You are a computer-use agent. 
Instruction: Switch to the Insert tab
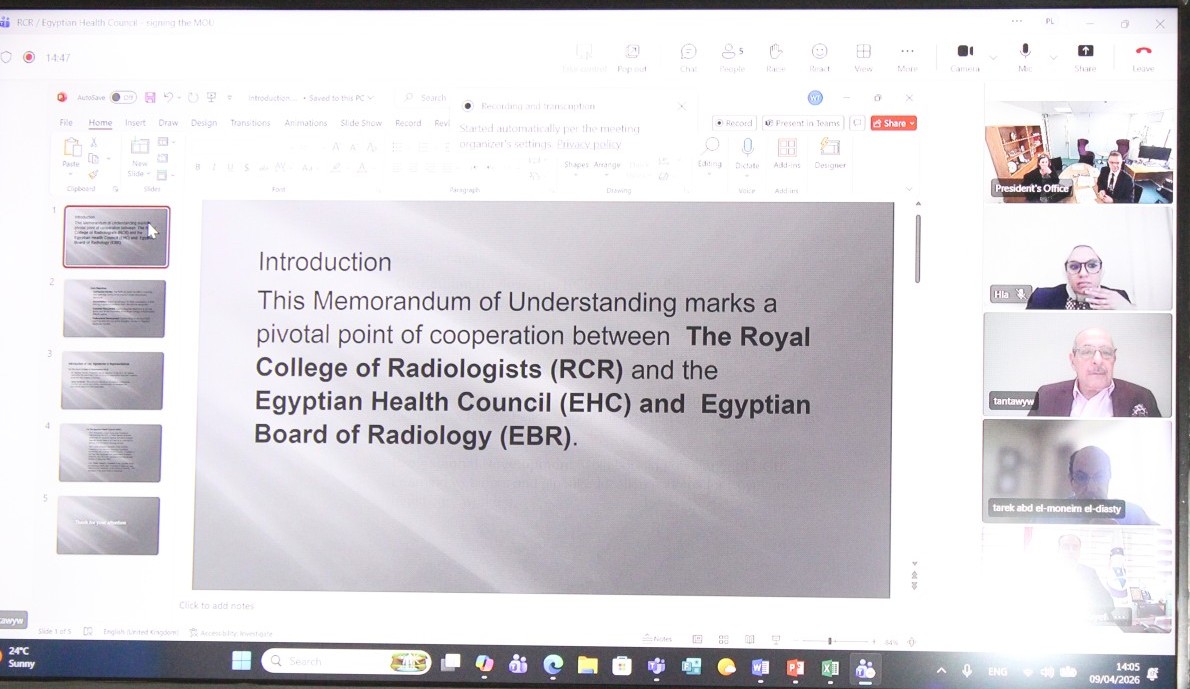pos(135,123)
